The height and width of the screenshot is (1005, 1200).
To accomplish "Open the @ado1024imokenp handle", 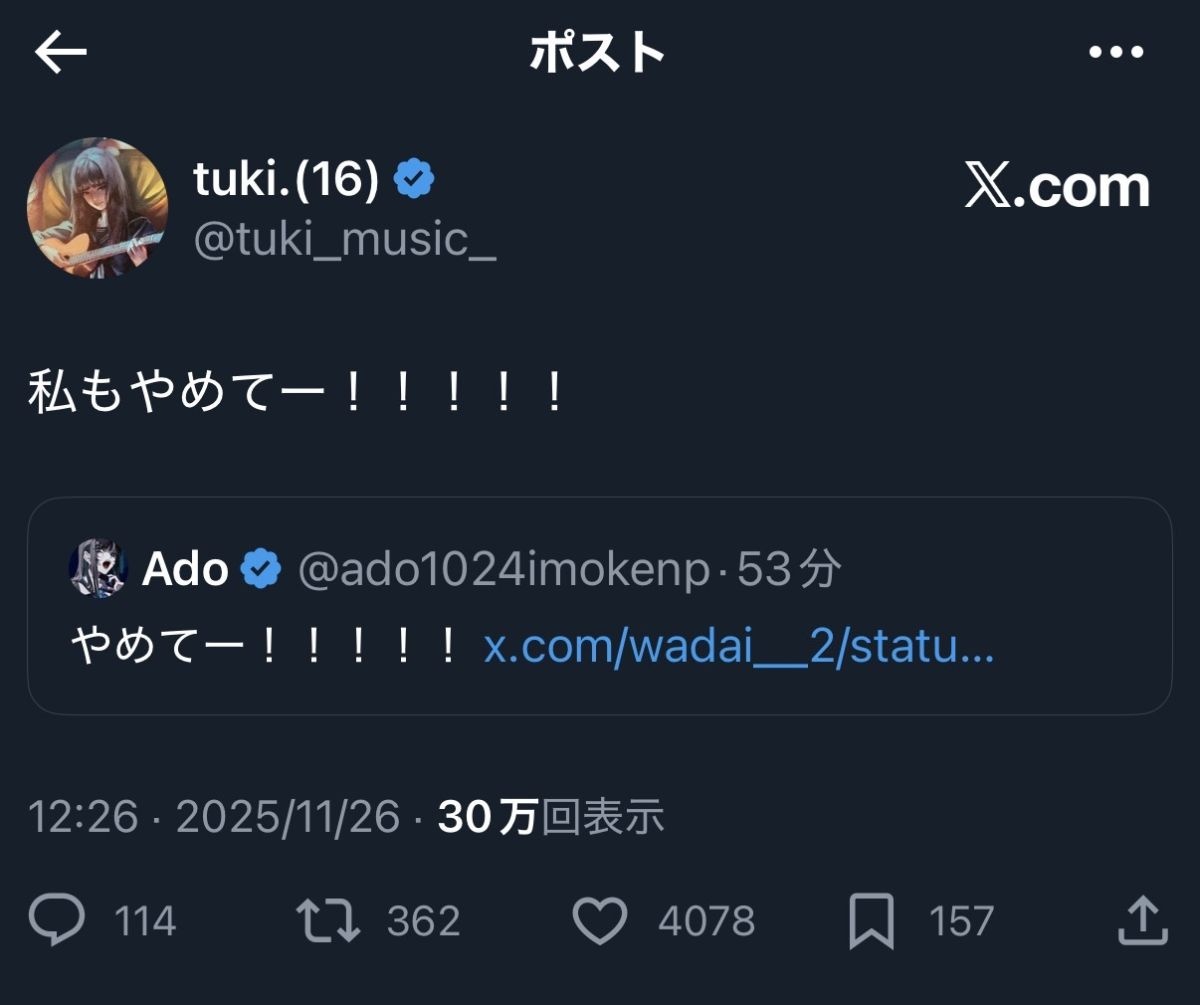I will pyautogui.click(x=504, y=570).
